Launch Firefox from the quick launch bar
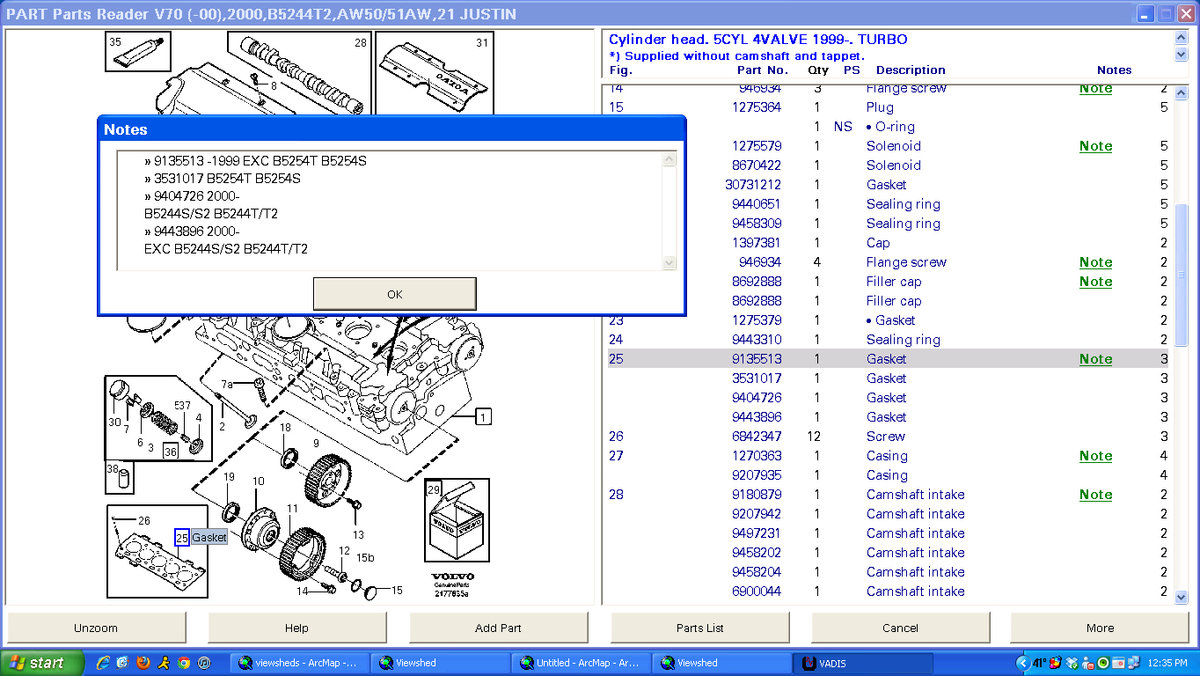 (143, 663)
